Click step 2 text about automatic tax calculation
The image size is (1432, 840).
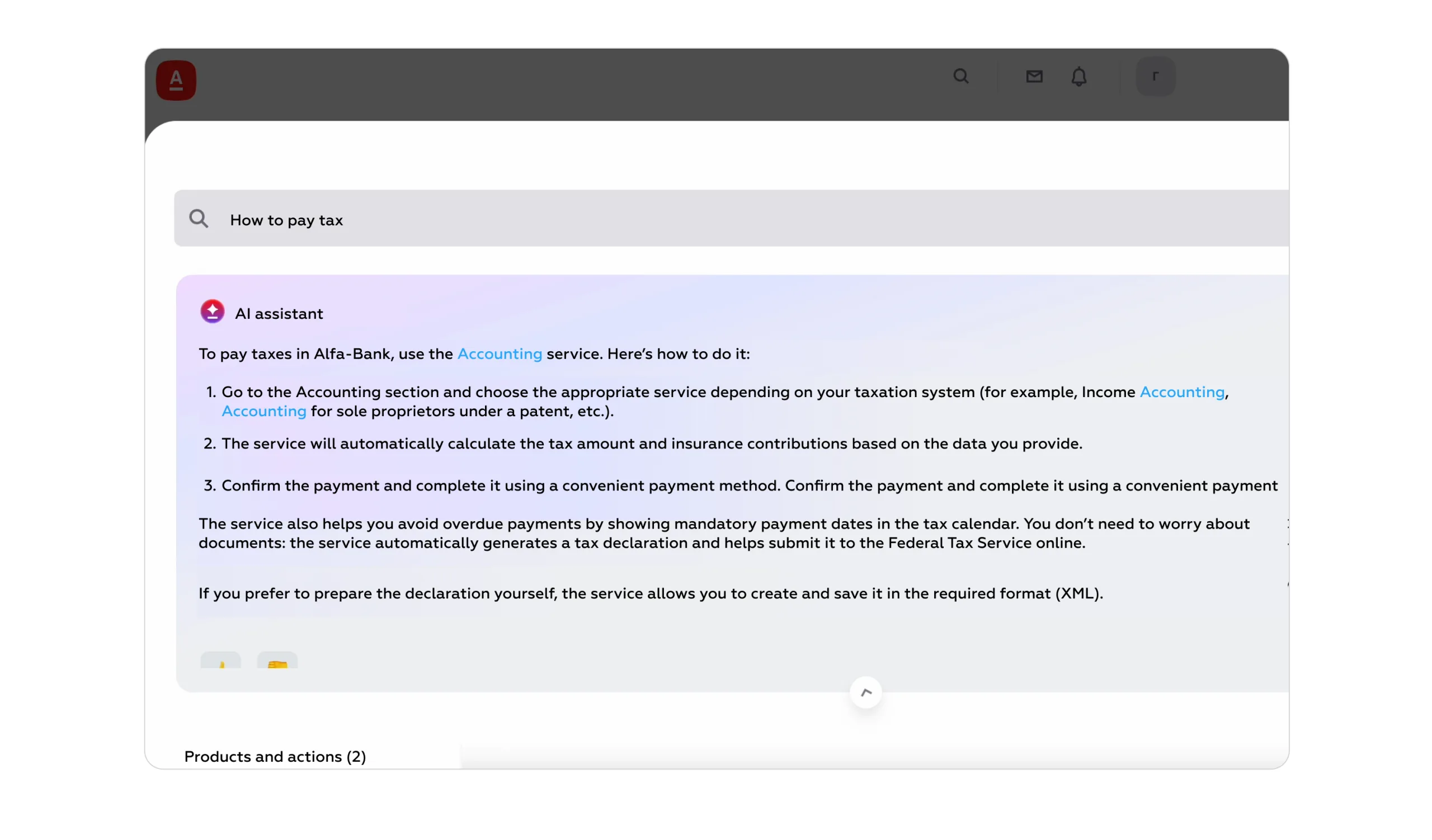coord(652,443)
